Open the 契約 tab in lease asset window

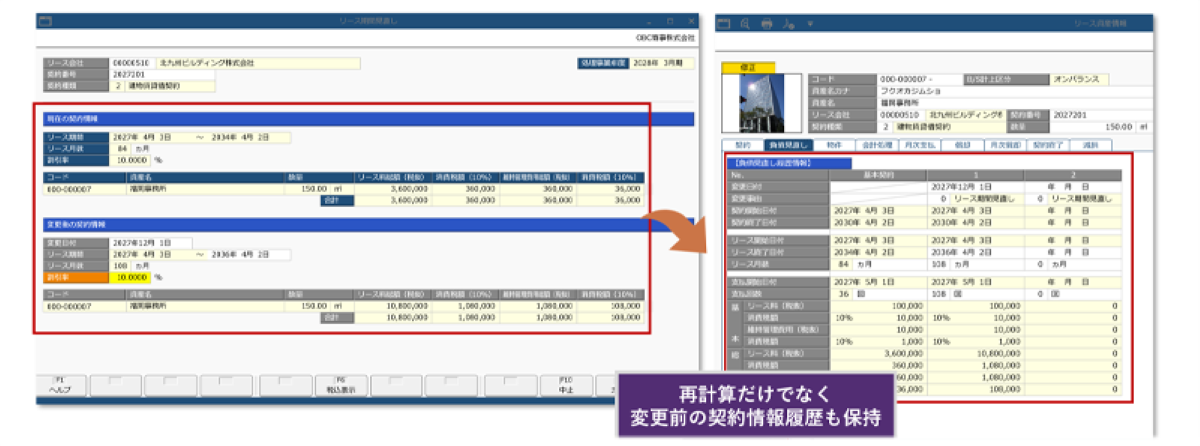tap(741, 145)
